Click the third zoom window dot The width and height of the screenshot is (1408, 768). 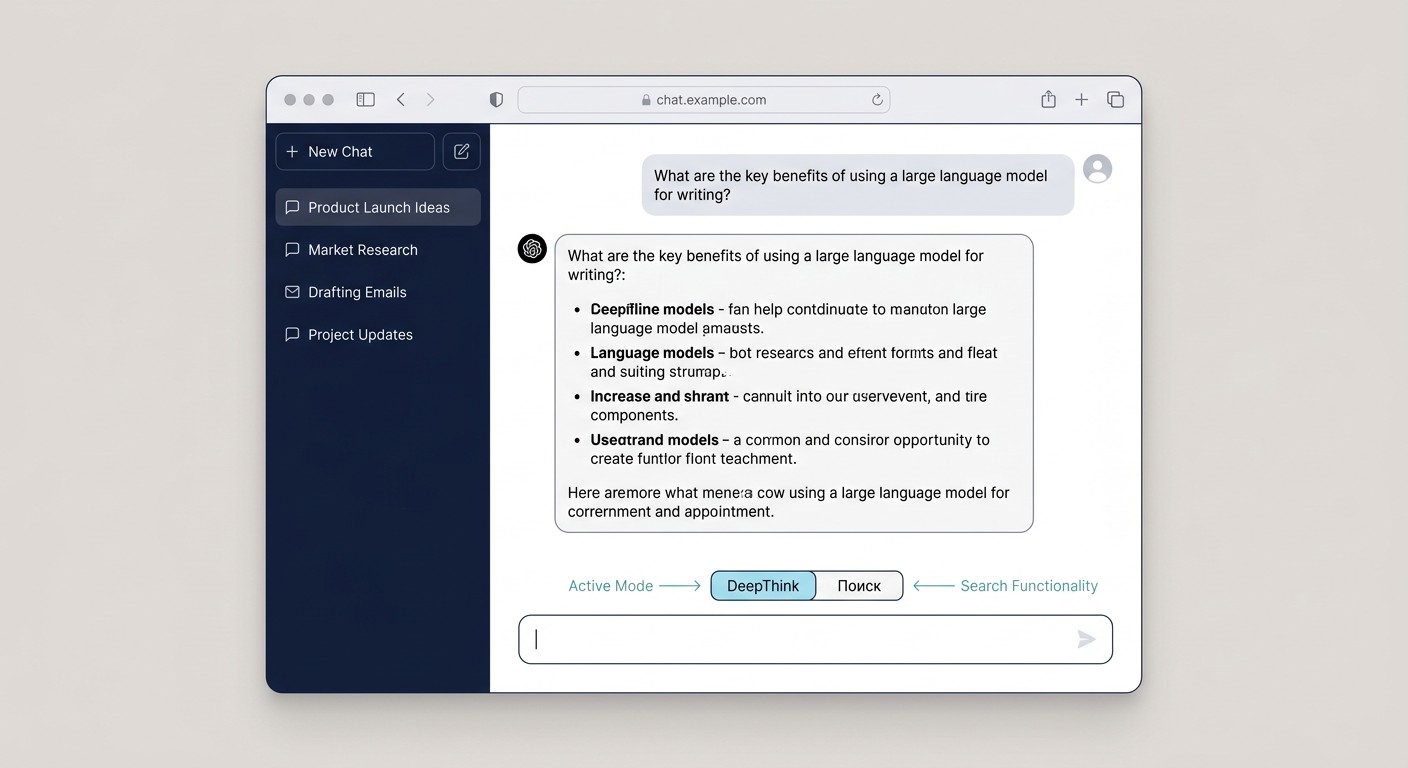coord(328,100)
